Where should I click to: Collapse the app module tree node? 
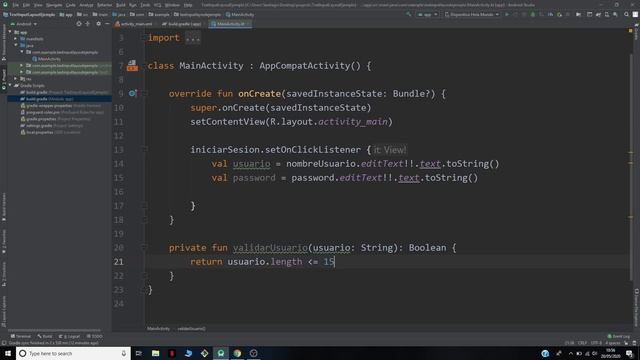coord(10,32)
